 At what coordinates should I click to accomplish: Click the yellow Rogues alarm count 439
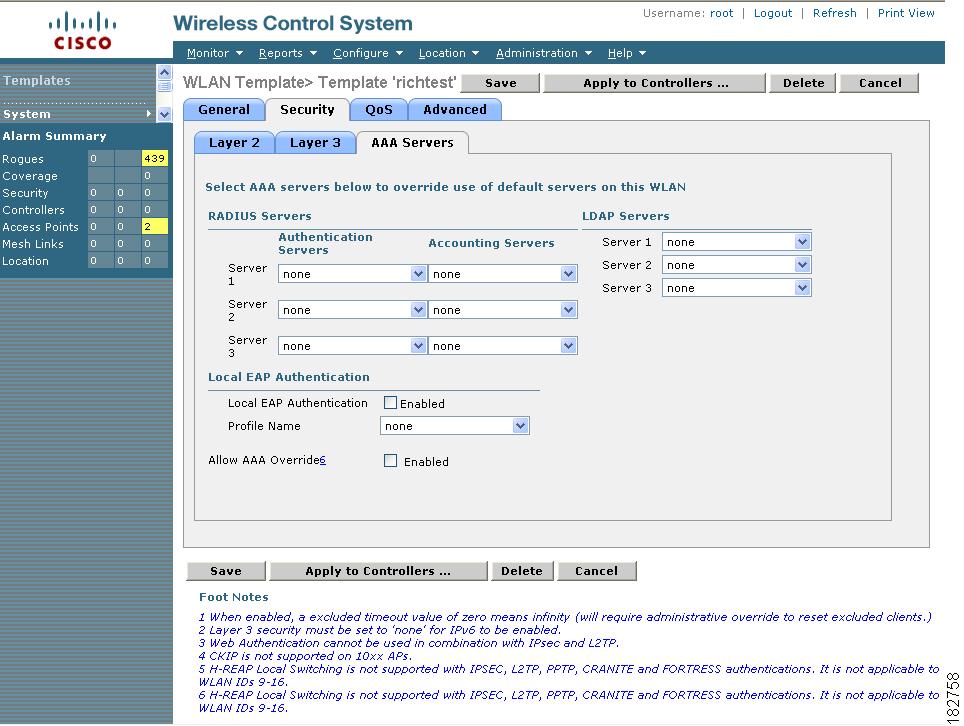point(154,159)
